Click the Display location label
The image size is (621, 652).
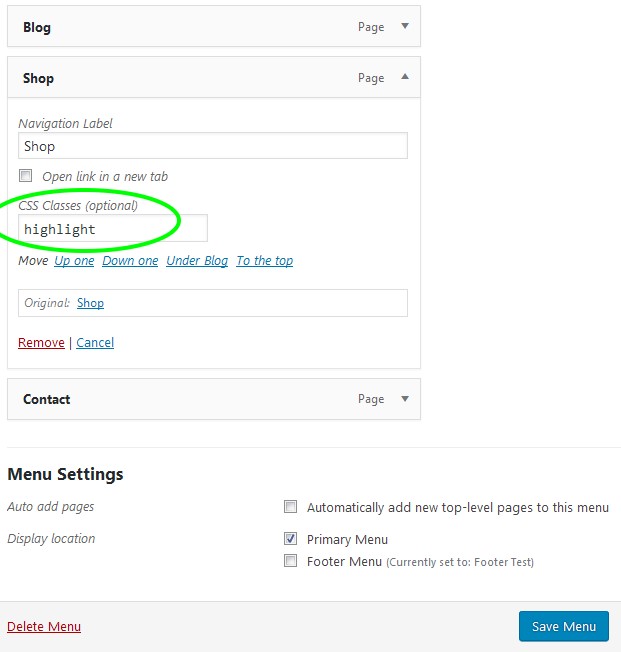pyautogui.click(x=51, y=538)
